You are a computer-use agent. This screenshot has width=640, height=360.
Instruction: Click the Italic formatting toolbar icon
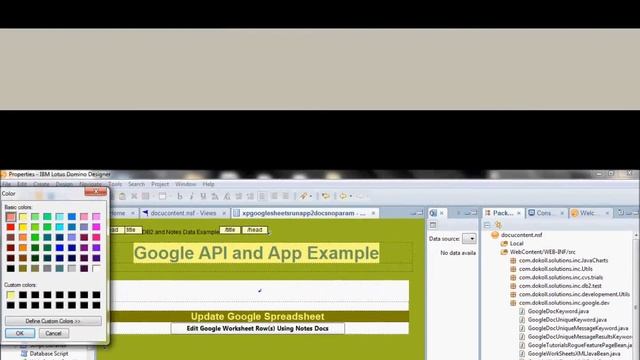coord(191,196)
